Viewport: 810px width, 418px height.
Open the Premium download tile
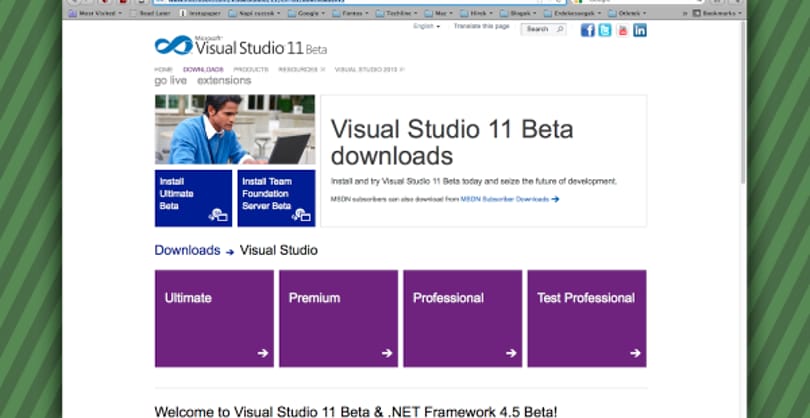pyautogui.click(x=338, y=318)
